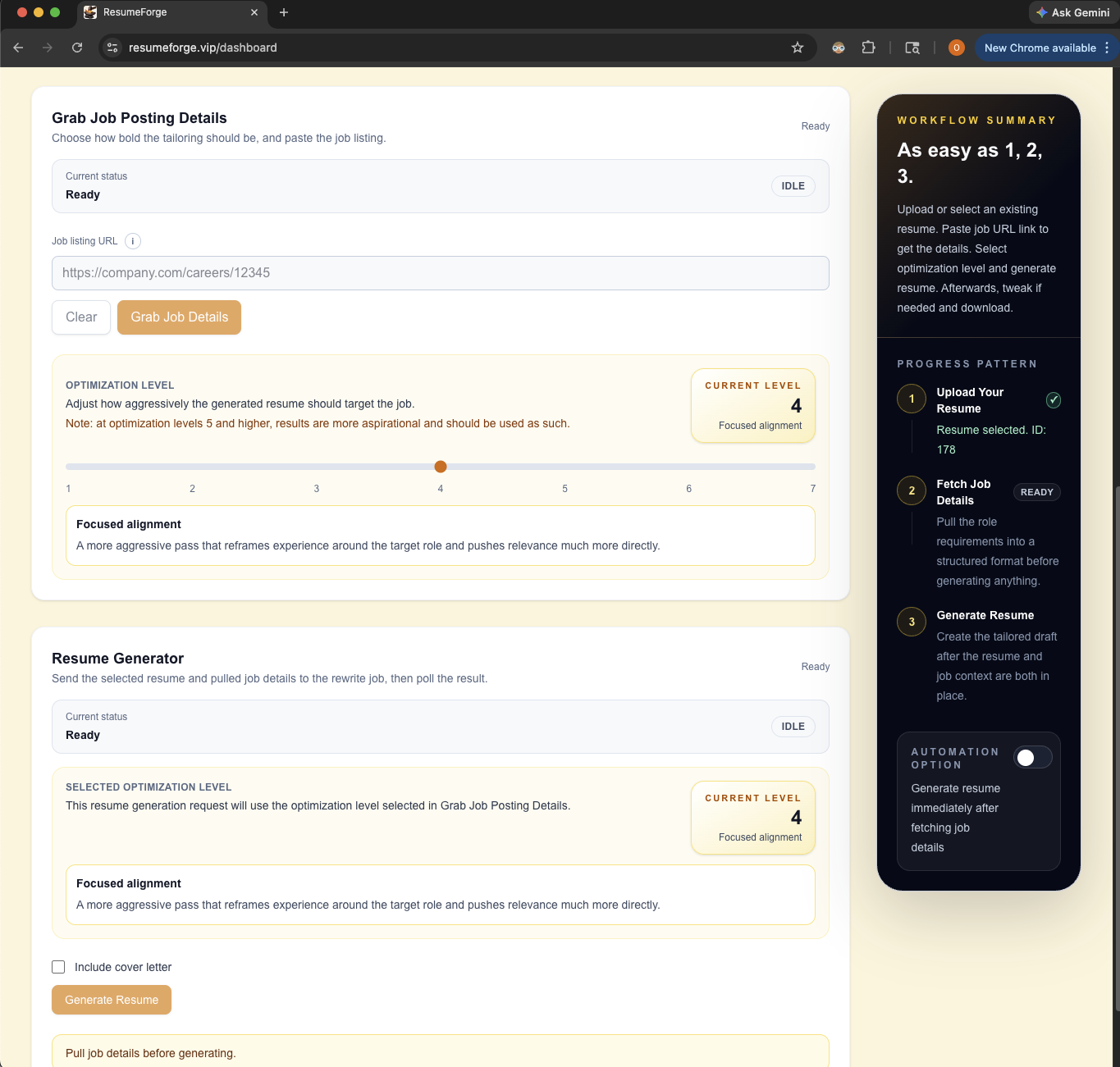Check the Include cover letter box
Viewport: 1120px width, 1067px height.
[x=58, y=967]
